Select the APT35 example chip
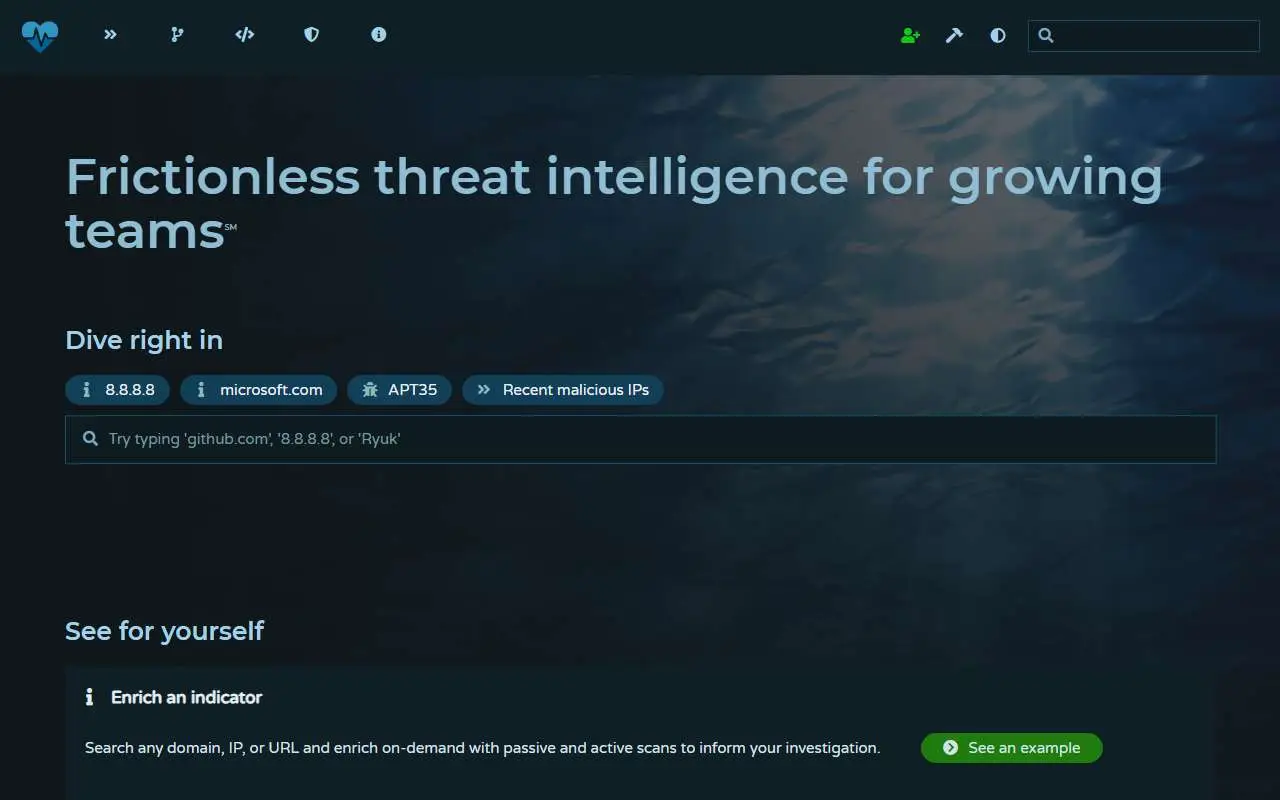The image size is (1280, 800). [x=400, y=390]
